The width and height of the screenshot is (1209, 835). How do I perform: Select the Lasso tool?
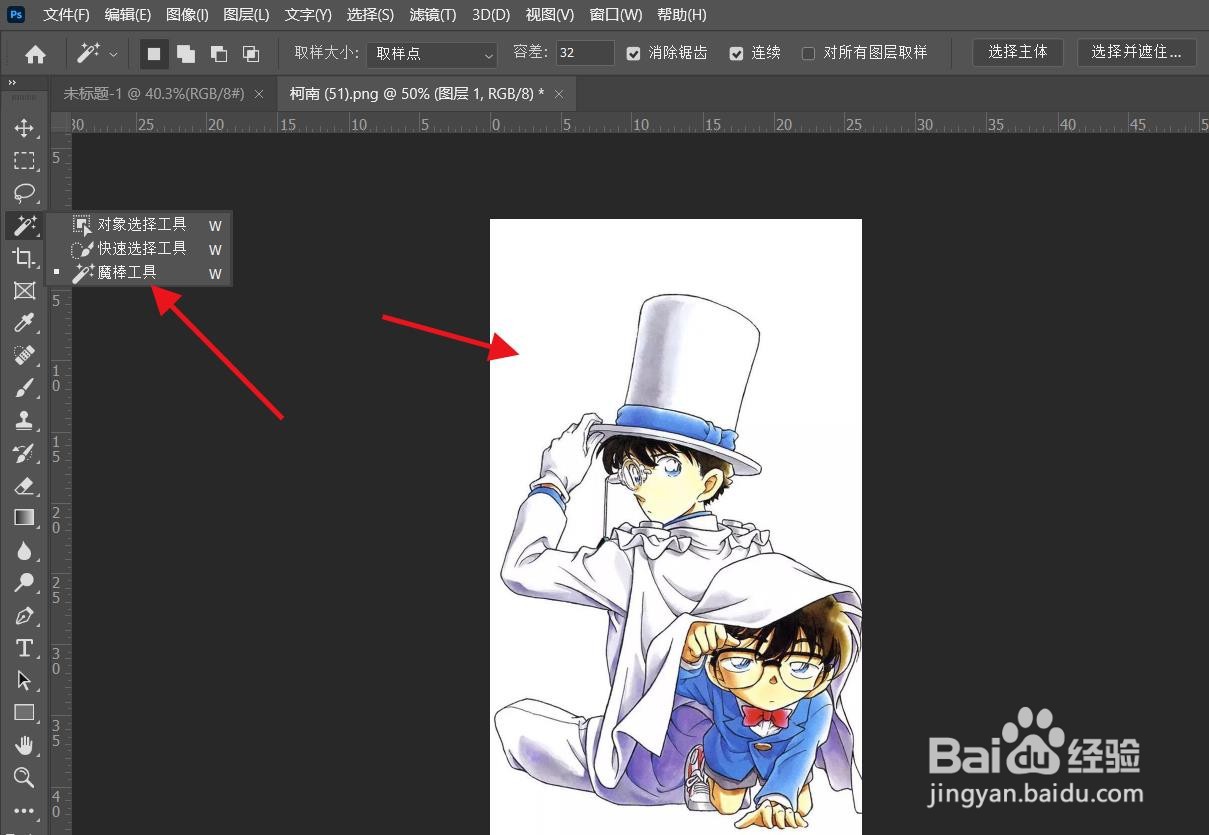(24, 193)
